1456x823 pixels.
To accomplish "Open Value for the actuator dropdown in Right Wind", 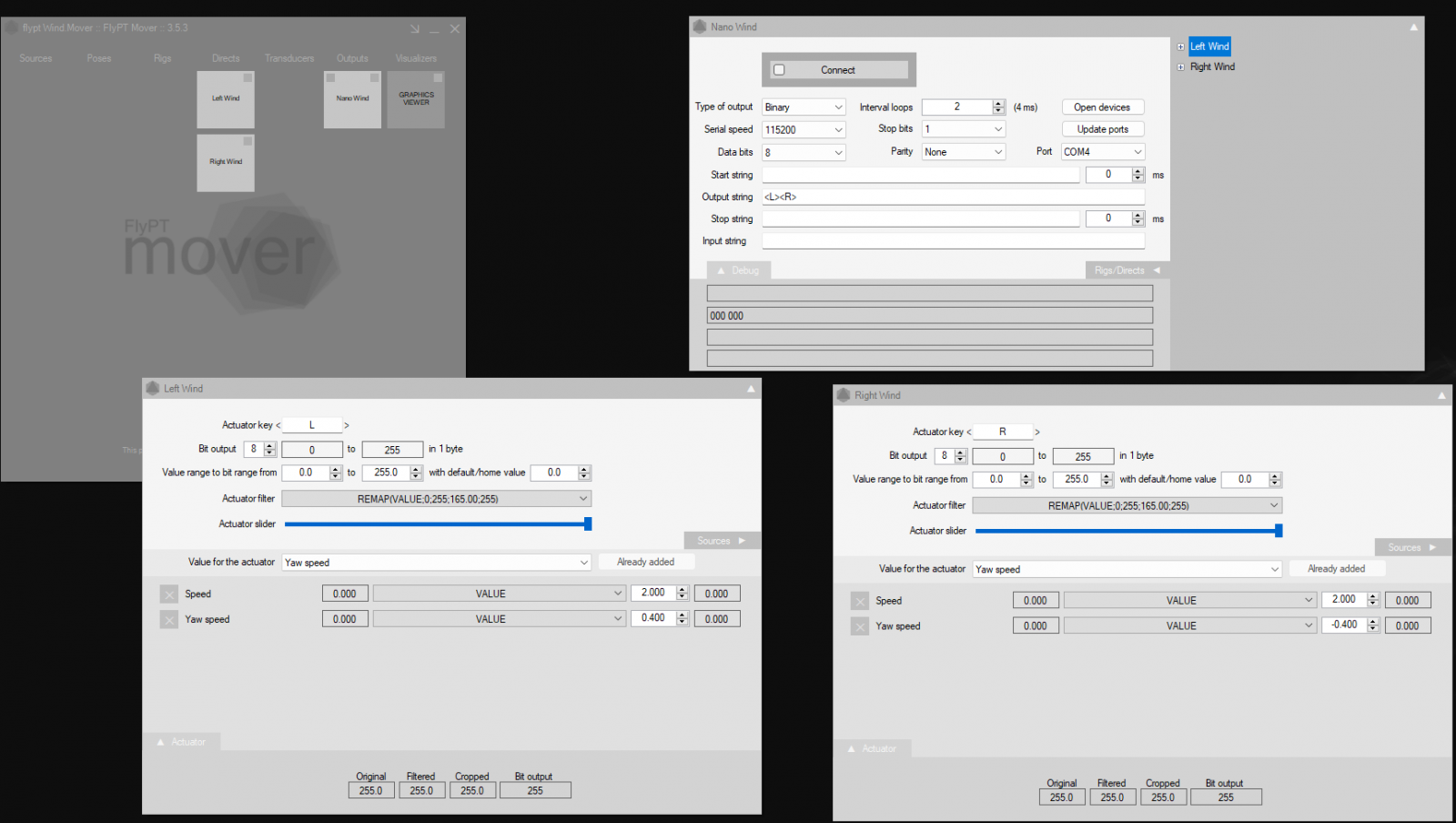I will point(1127,569).
